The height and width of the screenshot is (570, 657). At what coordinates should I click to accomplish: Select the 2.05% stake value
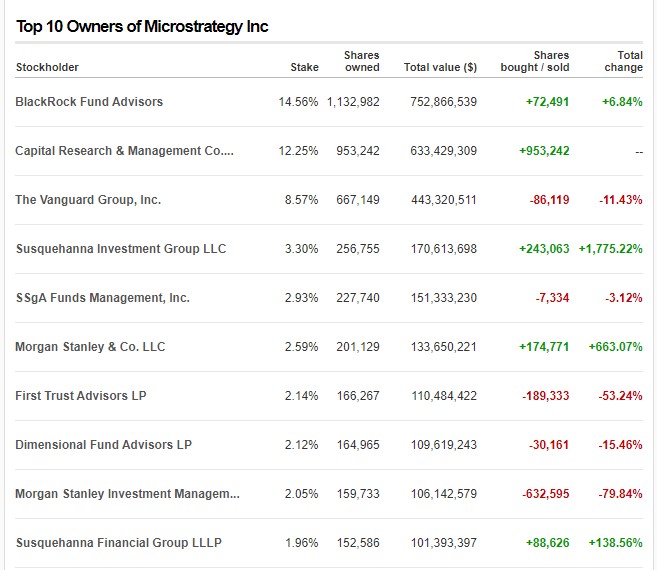pyautogui.click(x=301, y=494)
